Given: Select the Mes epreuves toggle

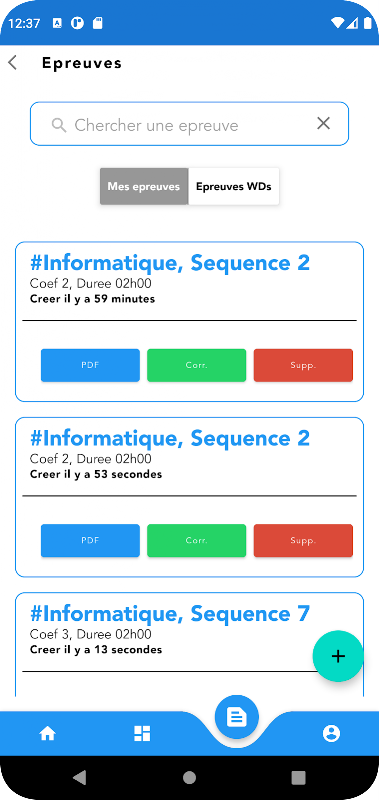Looking at the screenshot, I should pos(144,186).
